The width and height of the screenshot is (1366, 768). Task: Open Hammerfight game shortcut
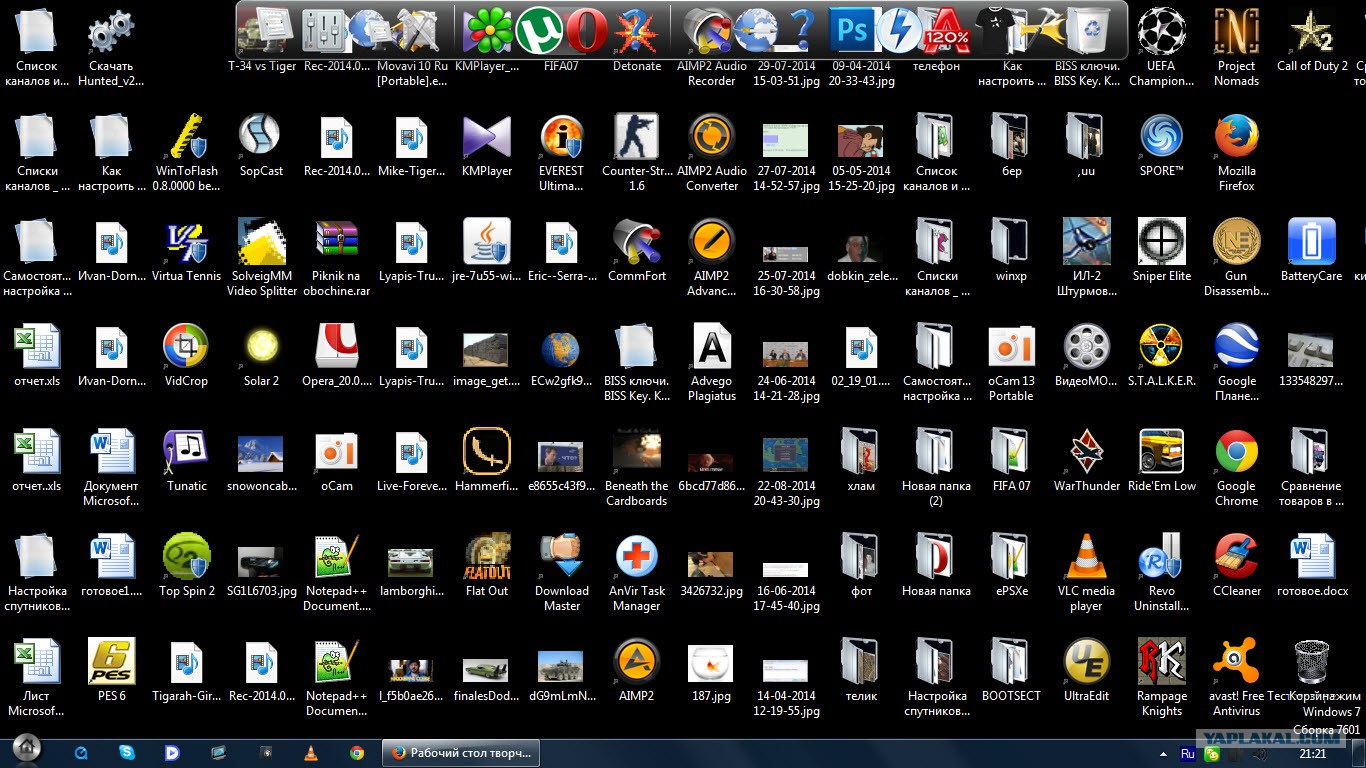pos(487,461)
